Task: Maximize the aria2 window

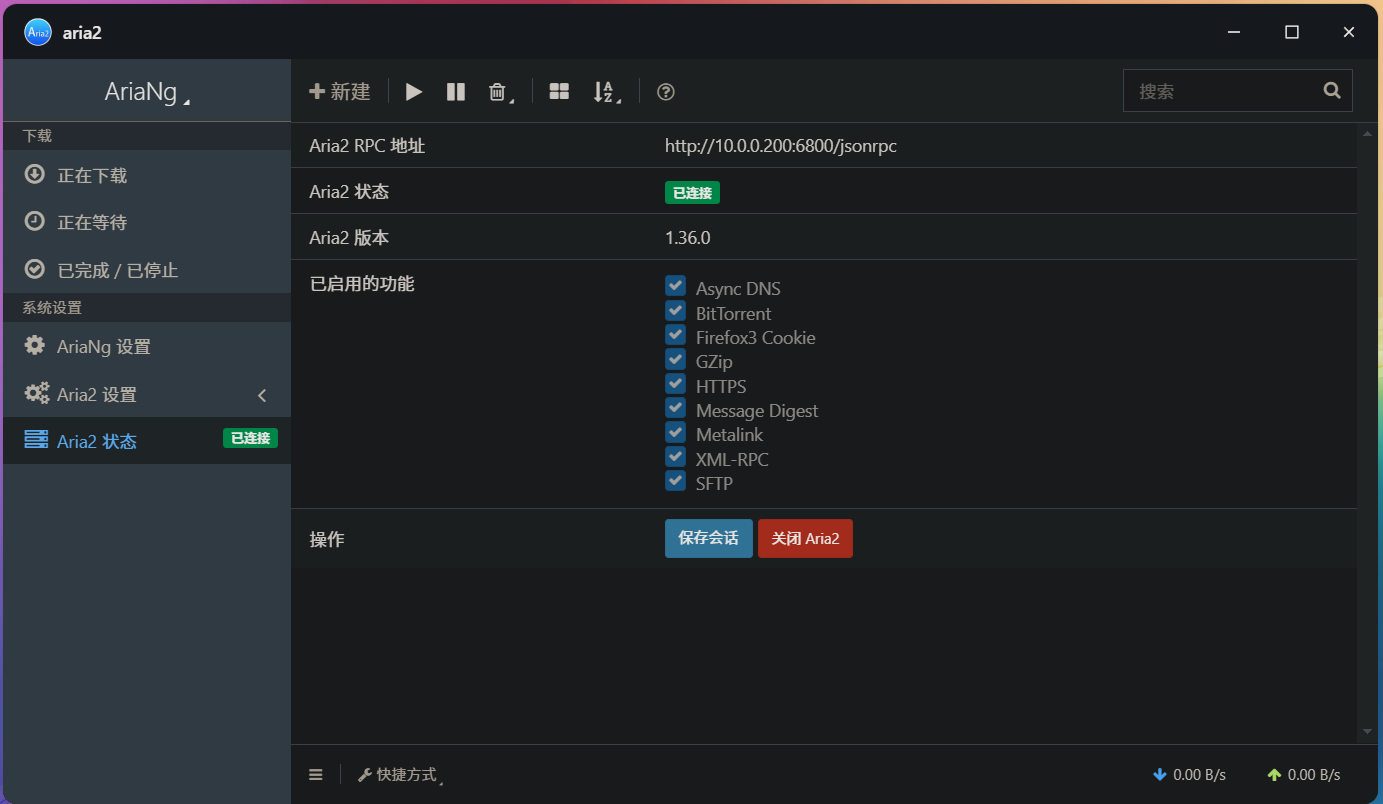Action: tap(1292, 32)
